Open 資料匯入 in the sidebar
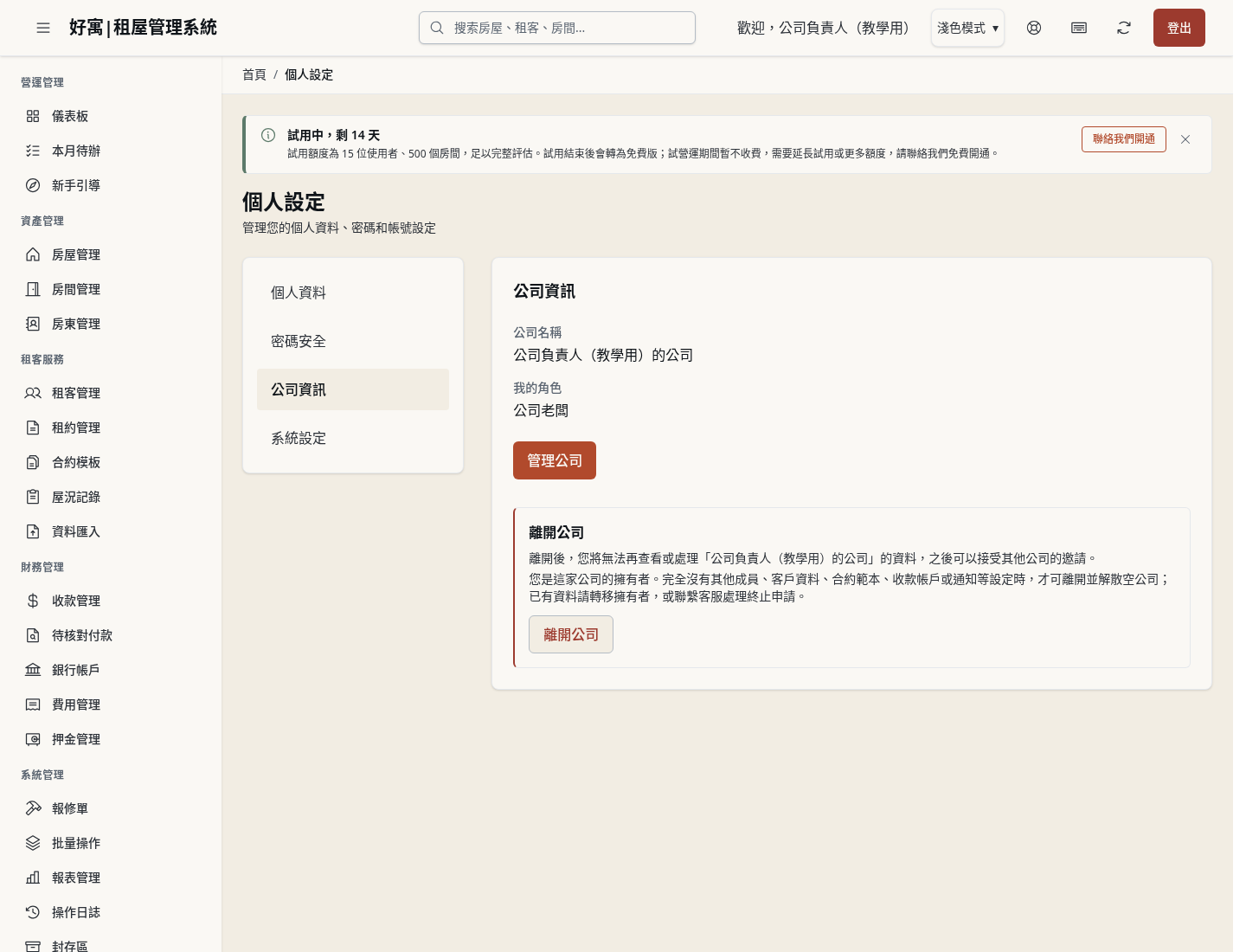The height and width of the screenshot is (952, 1246). pos(111,531)
